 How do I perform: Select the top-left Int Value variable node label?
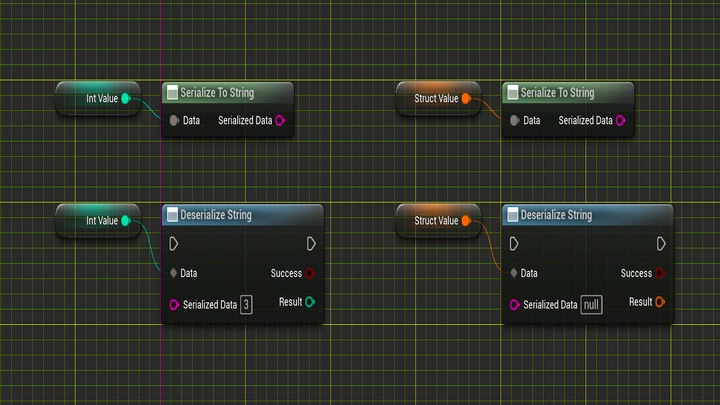click(x=102, y=98)
